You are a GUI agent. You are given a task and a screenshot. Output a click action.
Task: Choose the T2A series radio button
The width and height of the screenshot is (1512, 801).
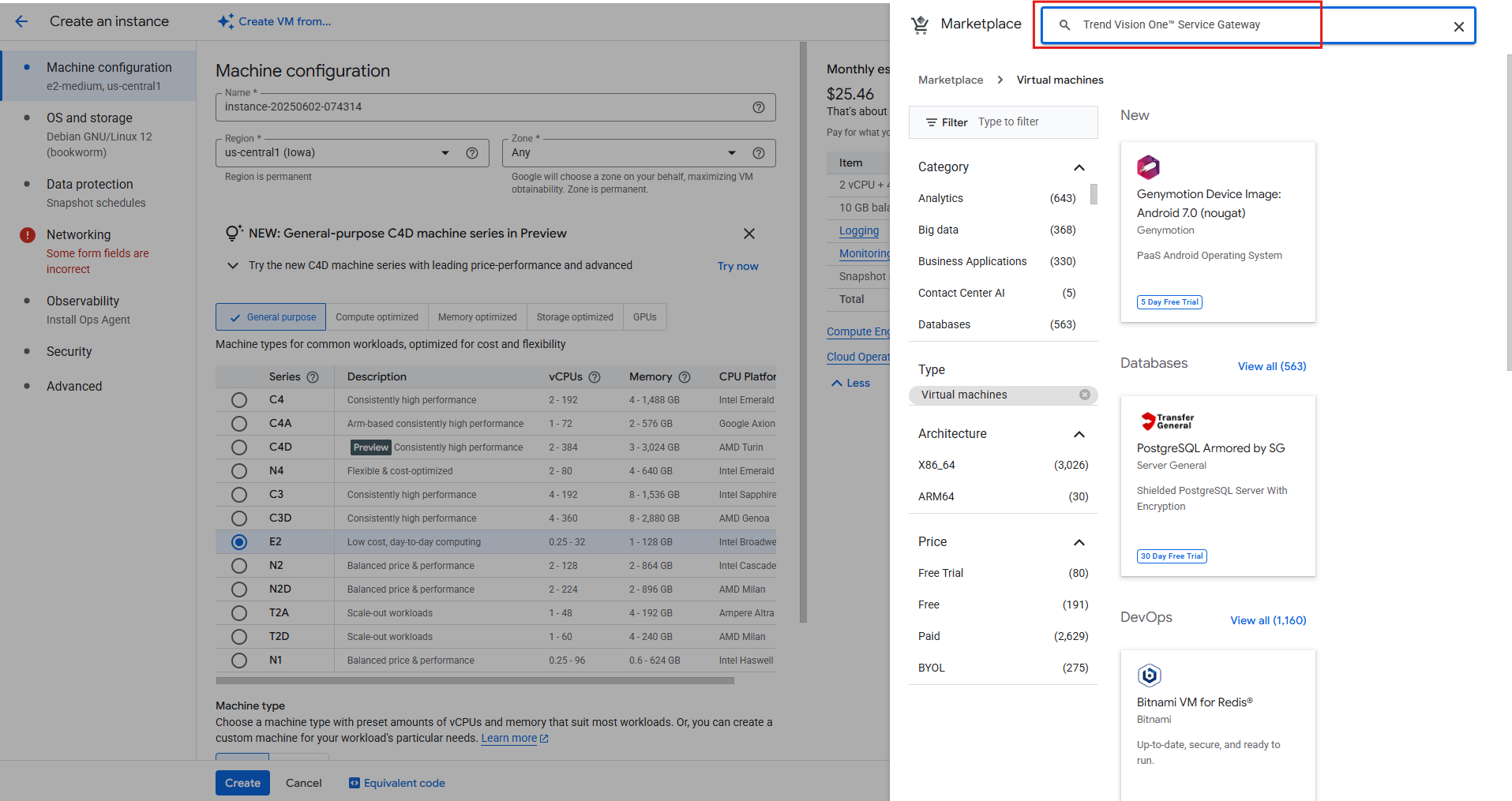(239, 613)
